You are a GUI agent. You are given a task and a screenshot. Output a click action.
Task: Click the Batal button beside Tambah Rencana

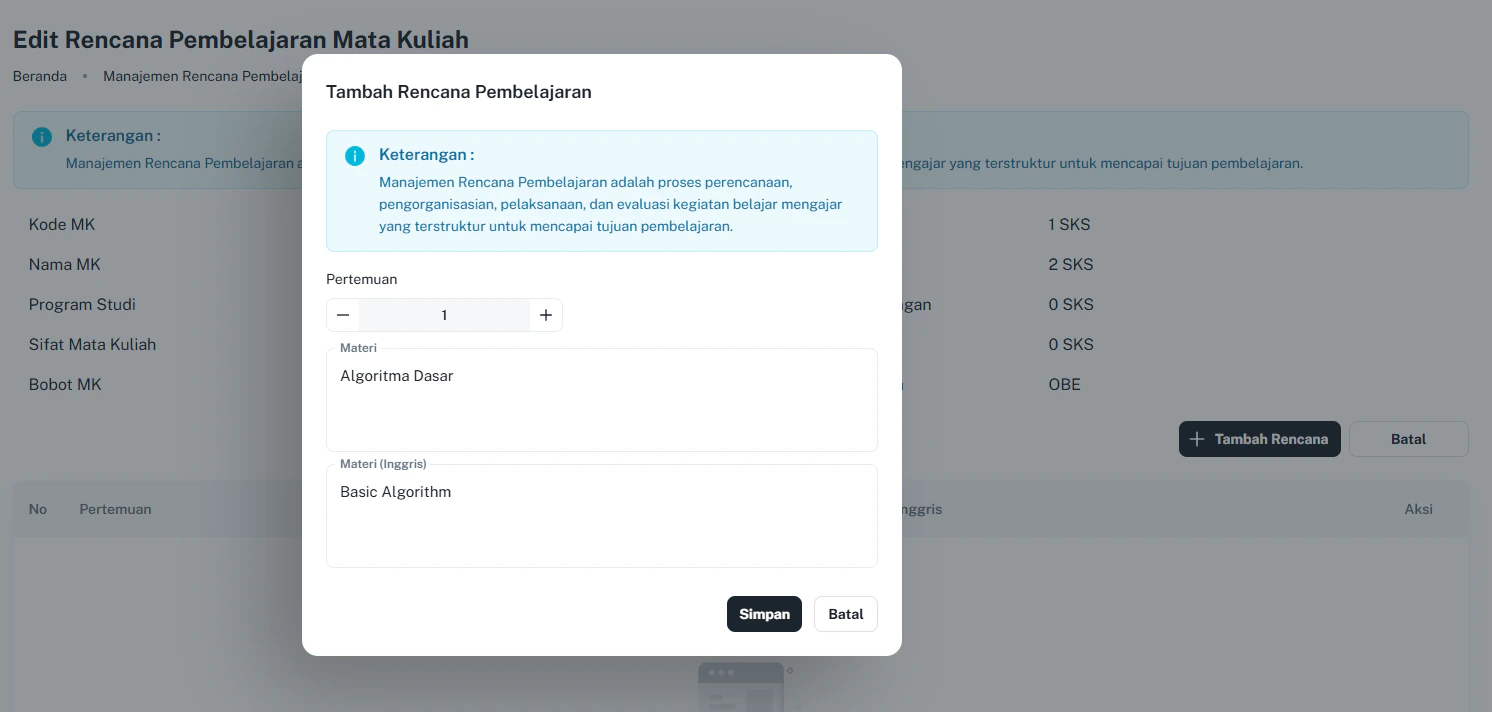(1408, 438)
